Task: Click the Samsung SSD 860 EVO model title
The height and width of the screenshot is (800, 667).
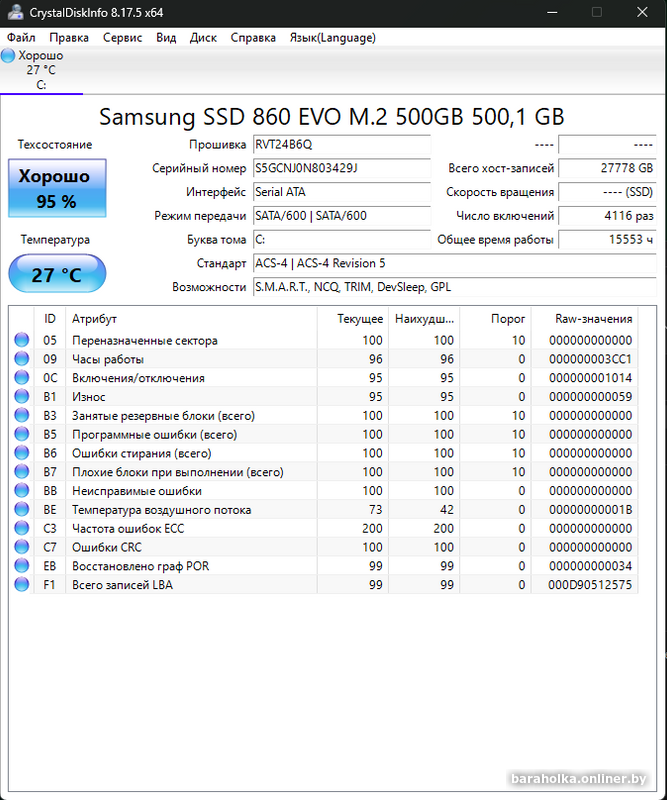Action: (x=332, y=117)
